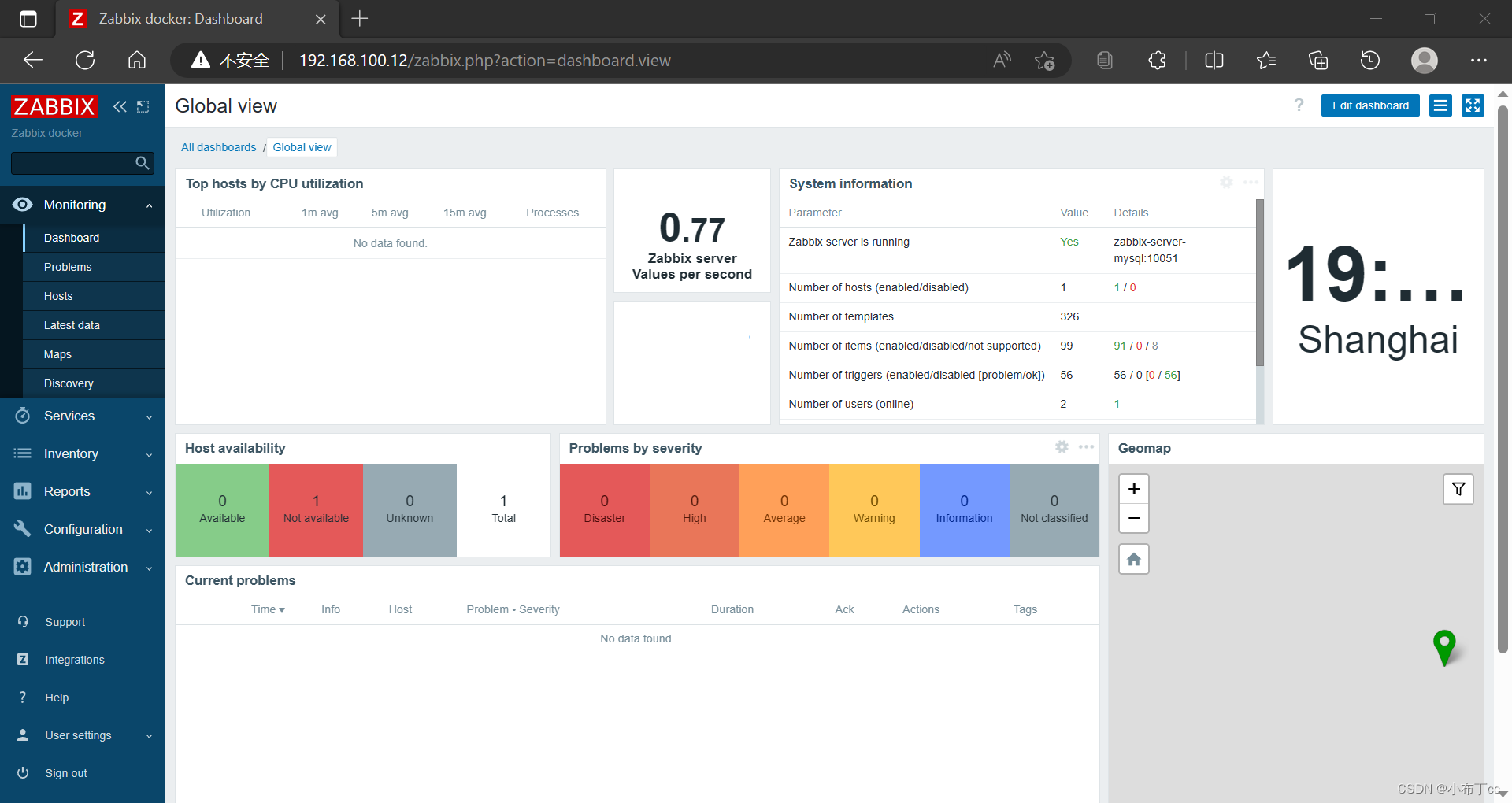Open System information widget gear settings
The height and width of the screenshot is (803, 1512).
pos(1226,183)
